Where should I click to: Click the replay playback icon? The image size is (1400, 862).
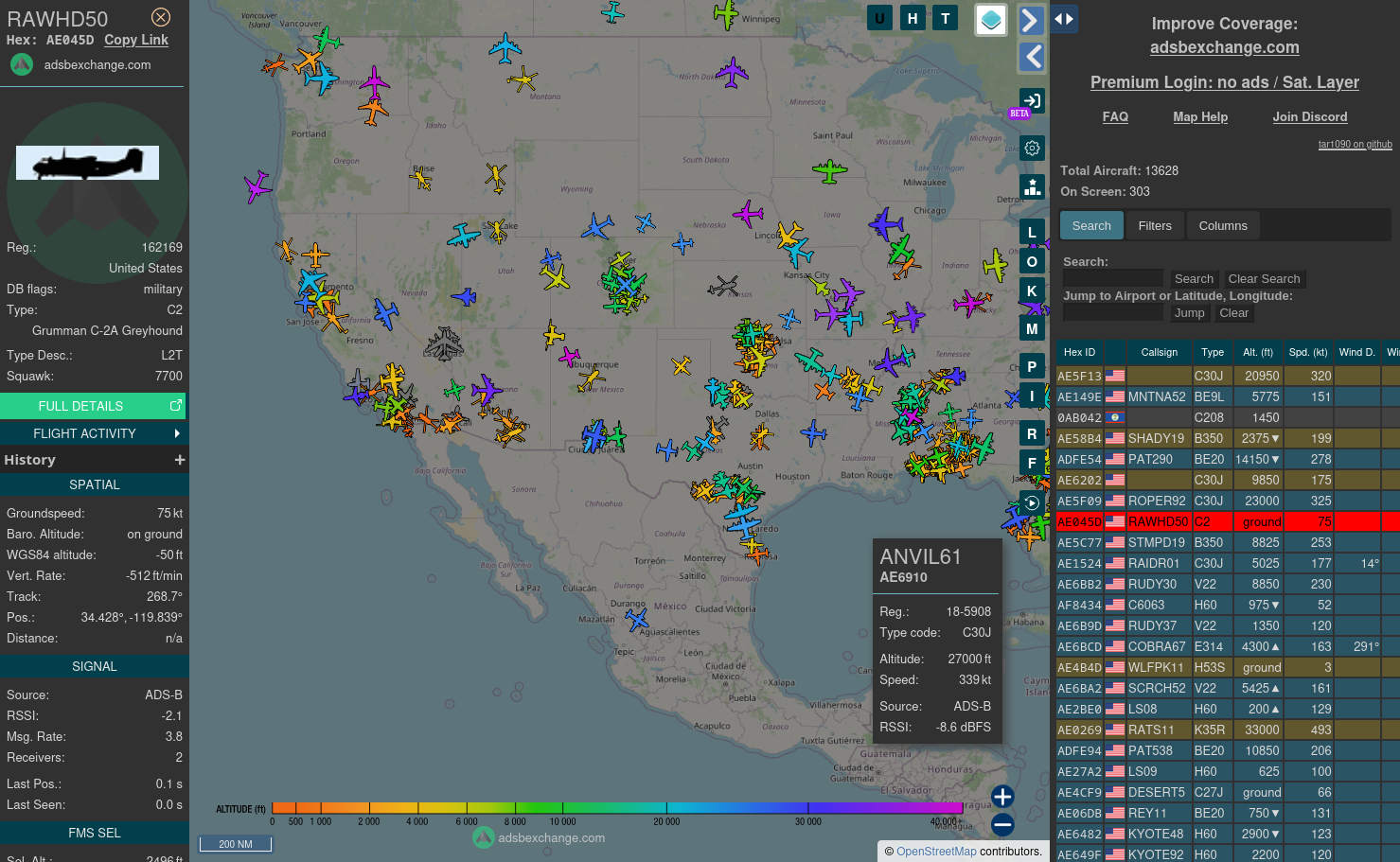click(x=1032, y=502)
